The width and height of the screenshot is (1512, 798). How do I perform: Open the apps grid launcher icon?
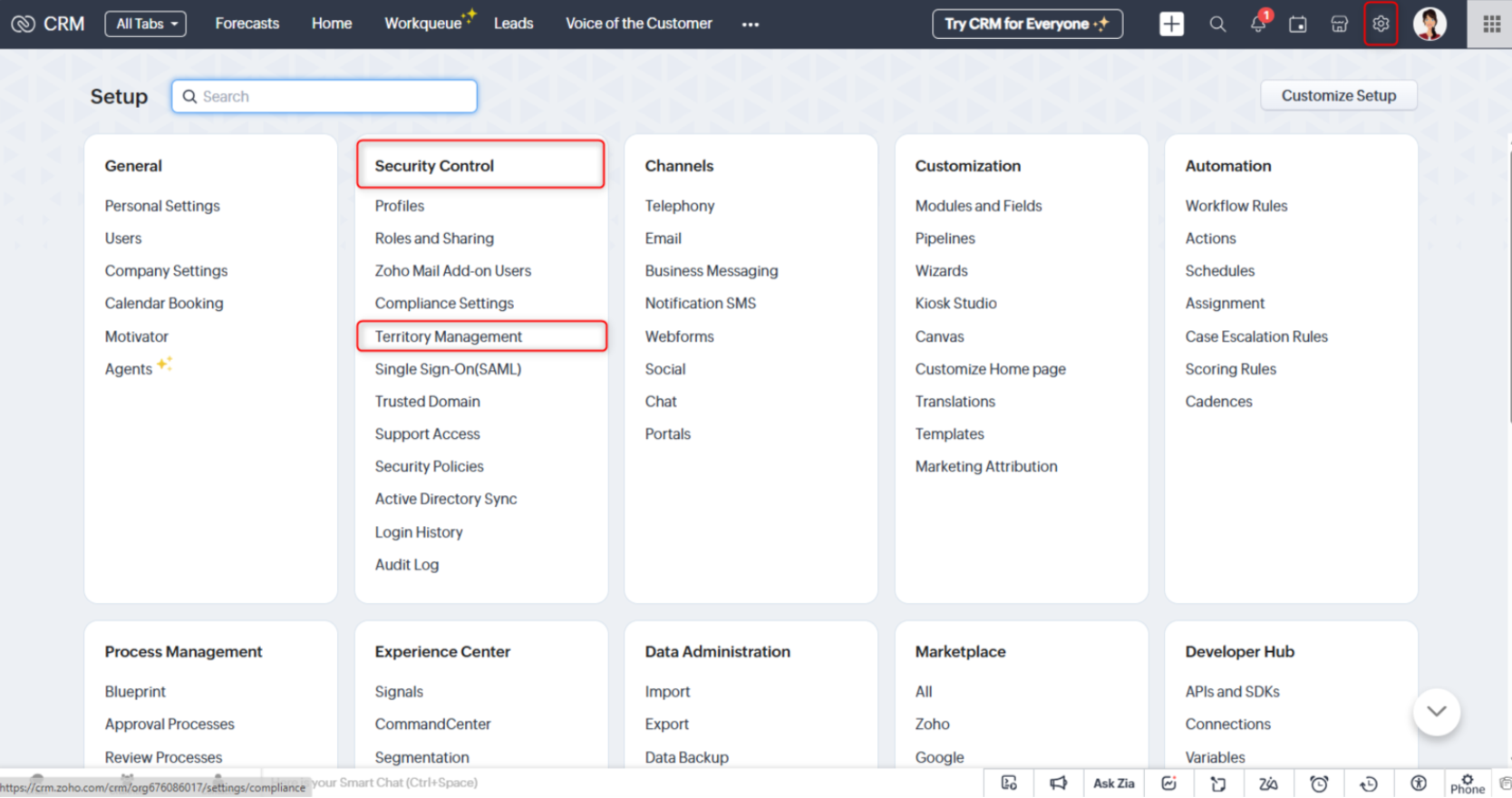point(1491,24)
